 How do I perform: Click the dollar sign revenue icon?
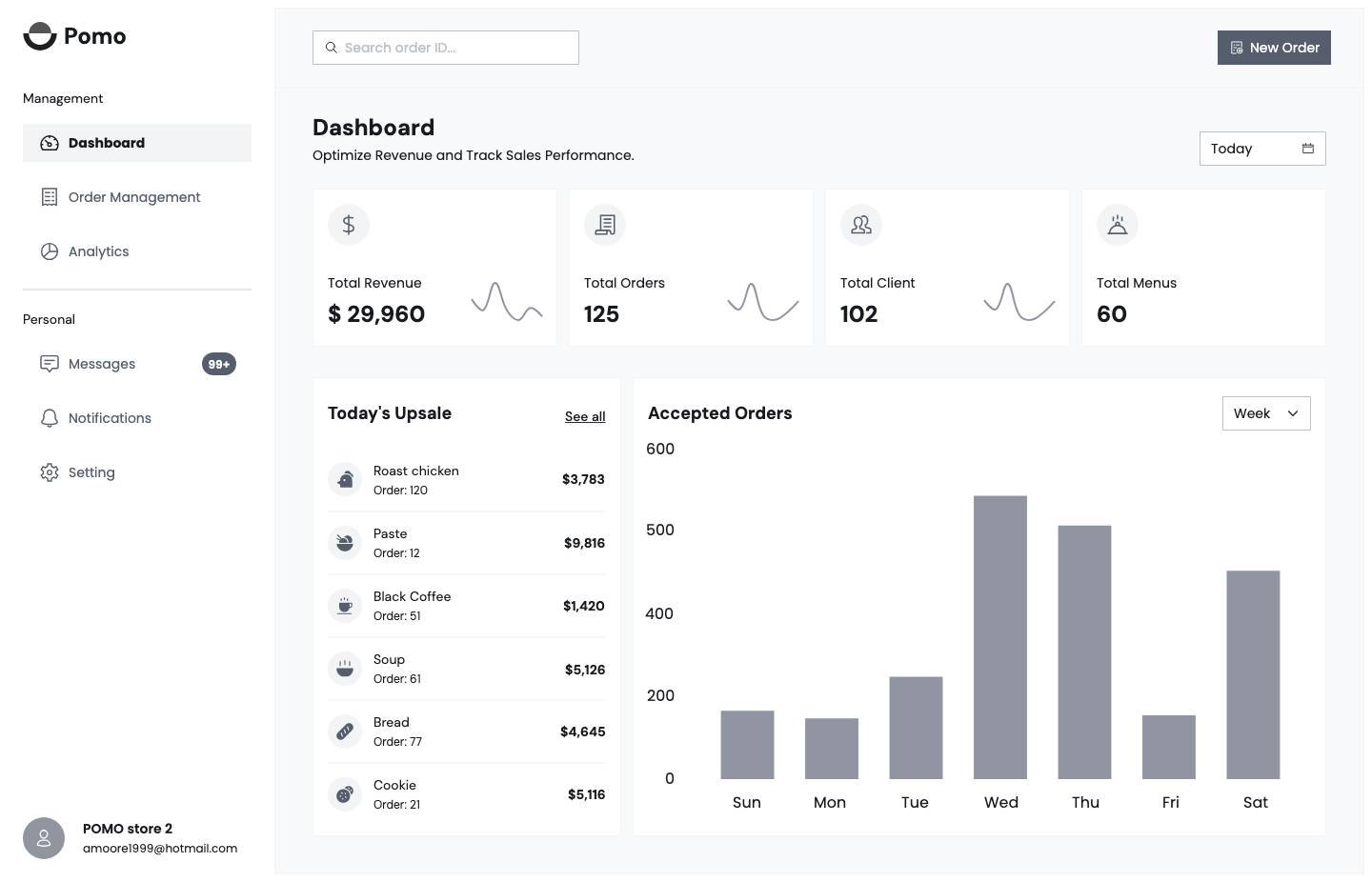[349, 225]
